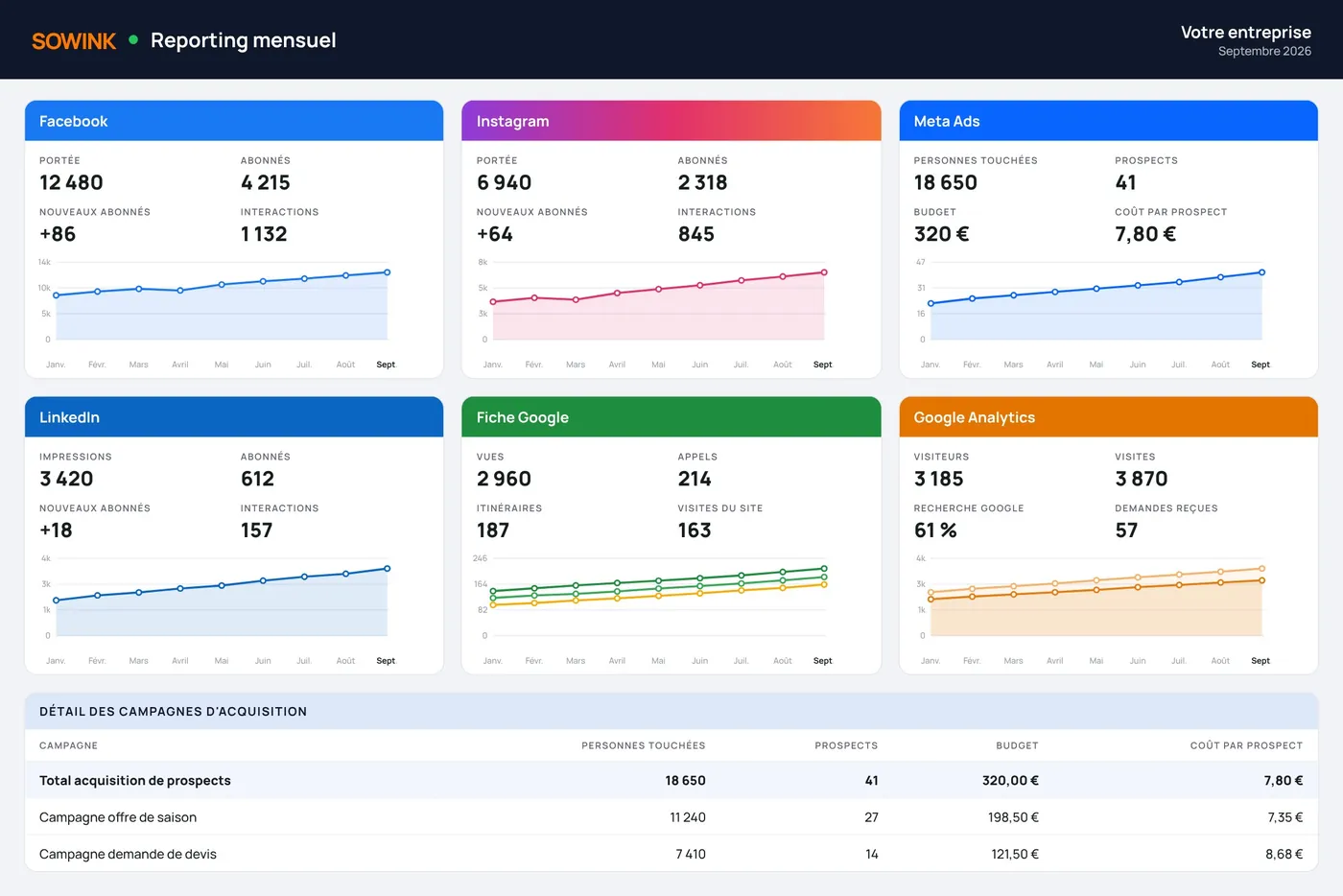Click Meta Ads Budget value 320 €
1343x896 pixels.
click(941, 234)
